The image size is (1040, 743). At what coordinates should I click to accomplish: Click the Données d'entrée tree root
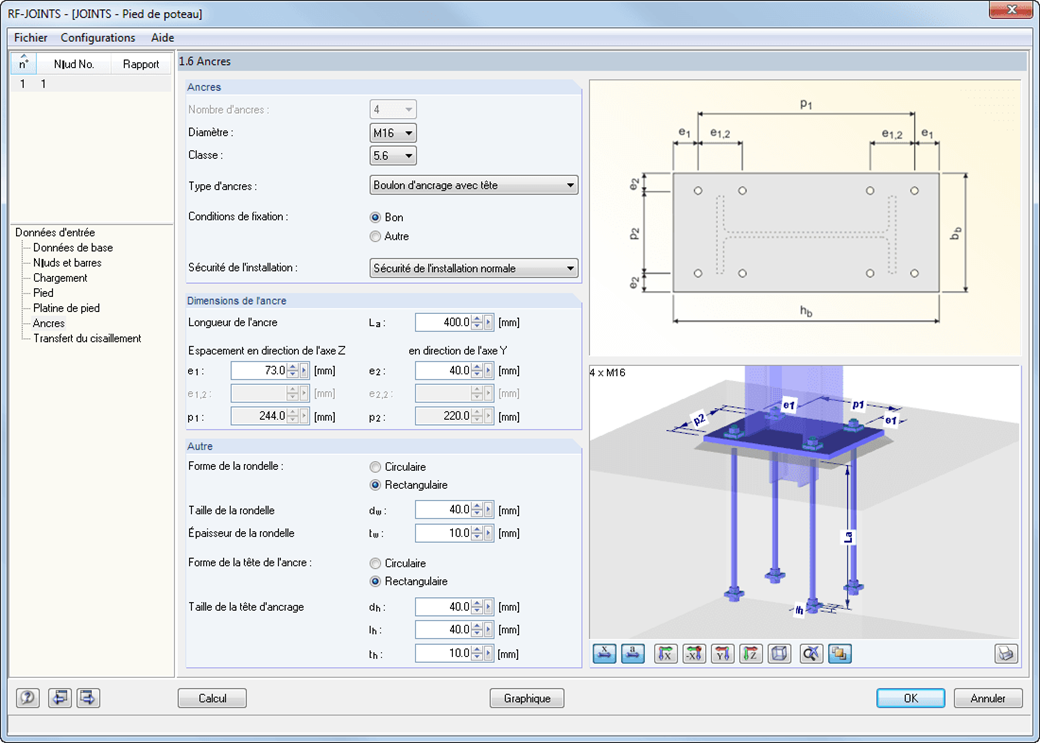tap(55, 233)
